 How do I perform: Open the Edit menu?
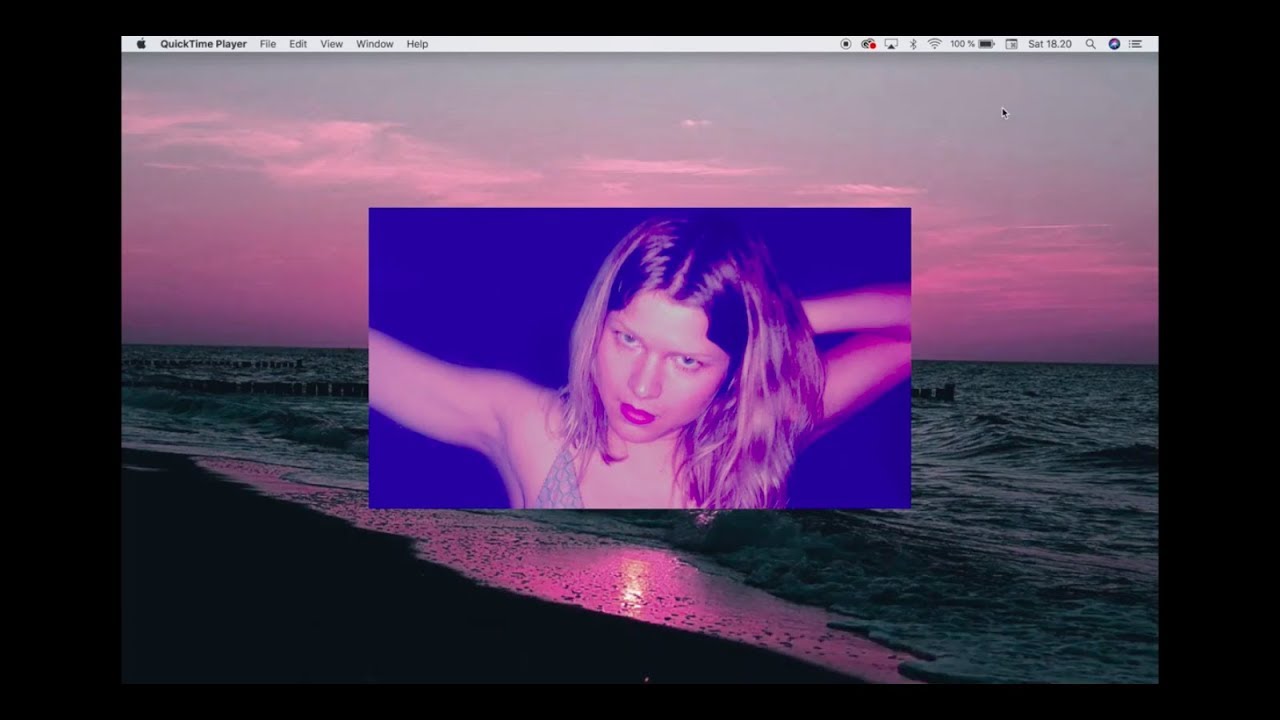298,44
